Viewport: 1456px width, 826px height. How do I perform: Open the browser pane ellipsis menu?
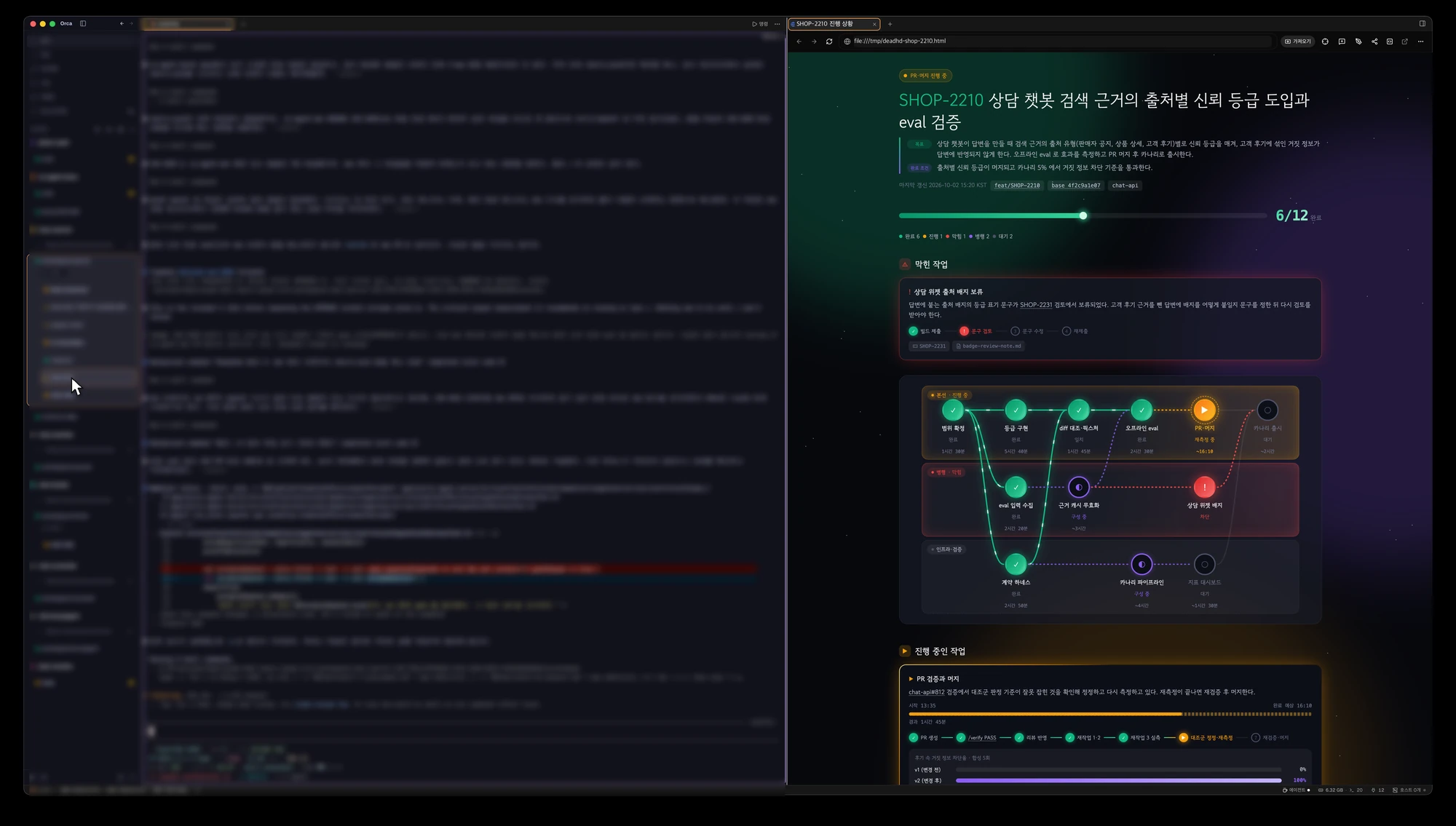pyautogui.click(x=1420, y=41)
